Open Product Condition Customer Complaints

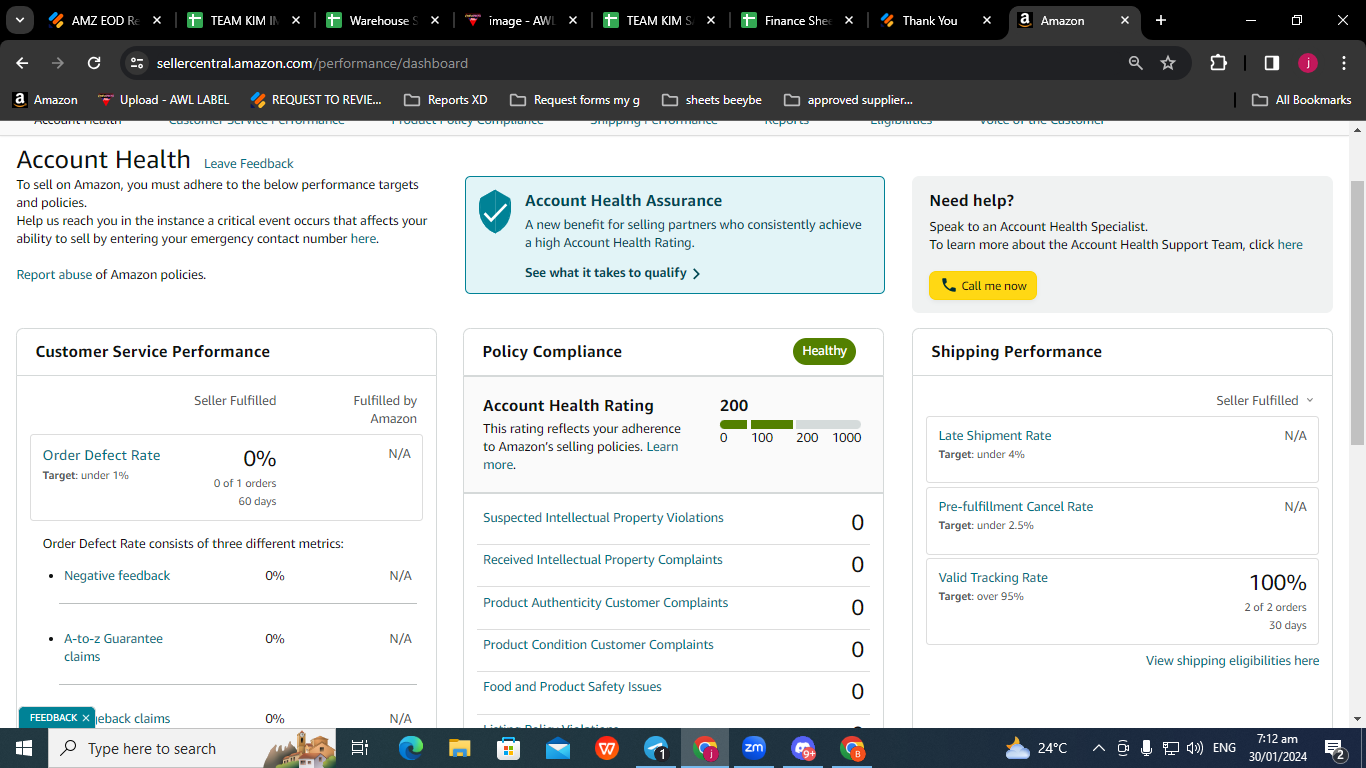598,645
